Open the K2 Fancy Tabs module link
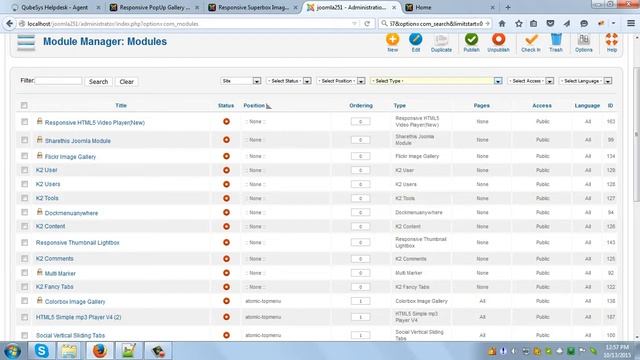 coord(55,287)
